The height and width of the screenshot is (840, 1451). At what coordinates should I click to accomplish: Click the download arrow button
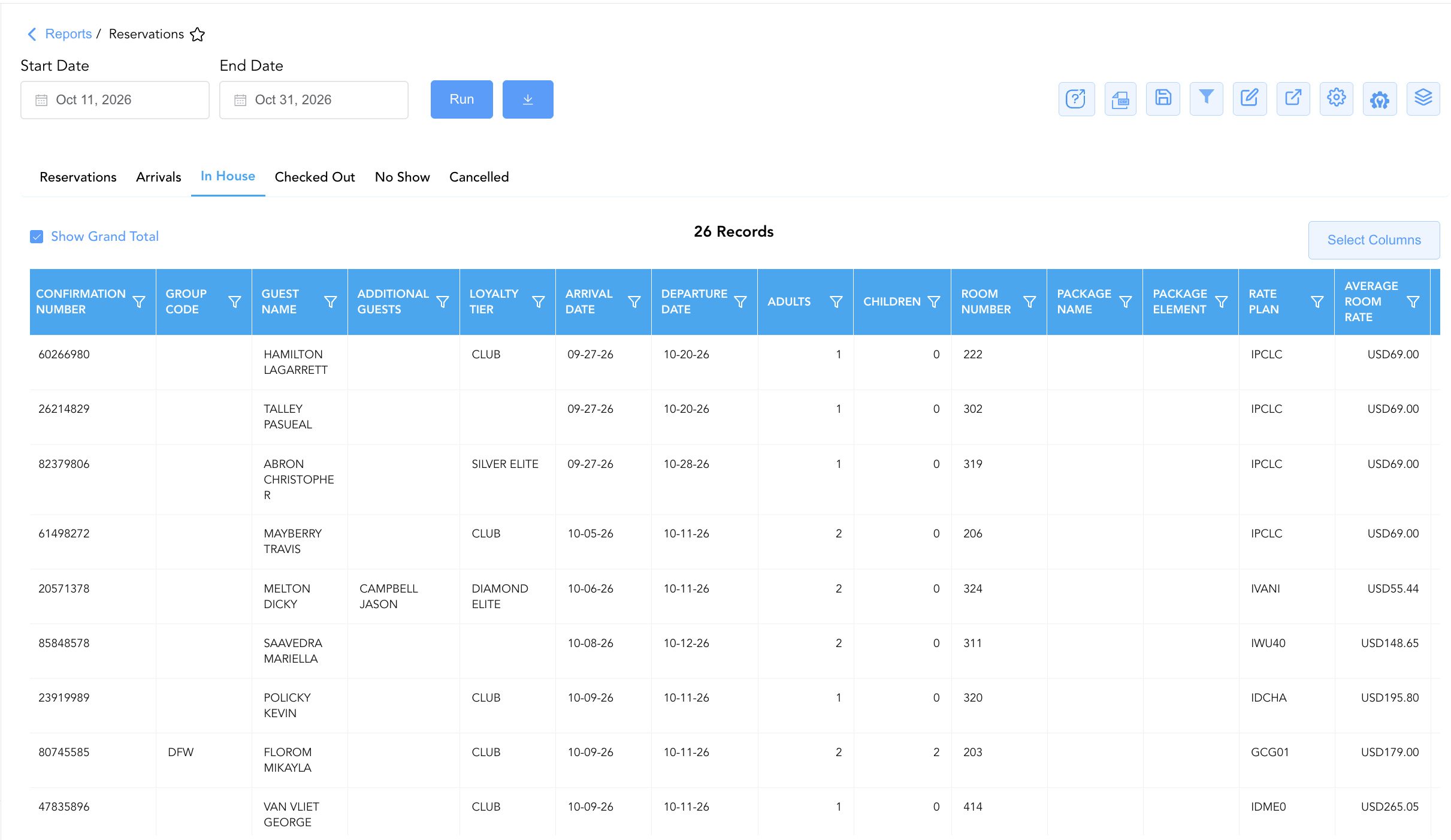point(528,99)
